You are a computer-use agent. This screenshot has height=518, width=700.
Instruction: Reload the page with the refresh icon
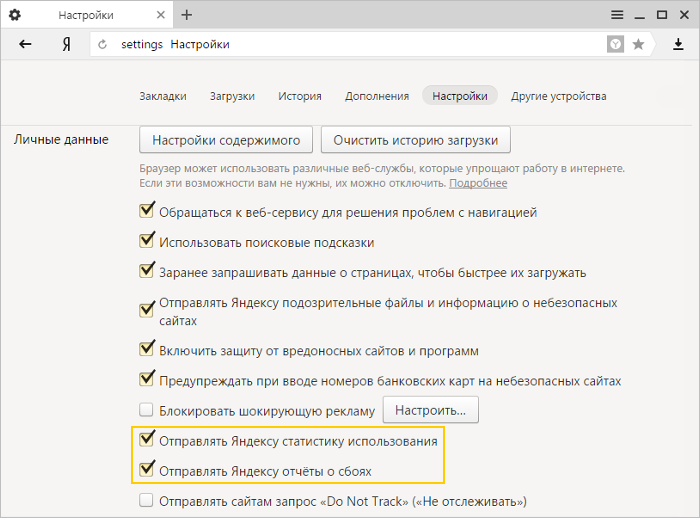point(102,45)
